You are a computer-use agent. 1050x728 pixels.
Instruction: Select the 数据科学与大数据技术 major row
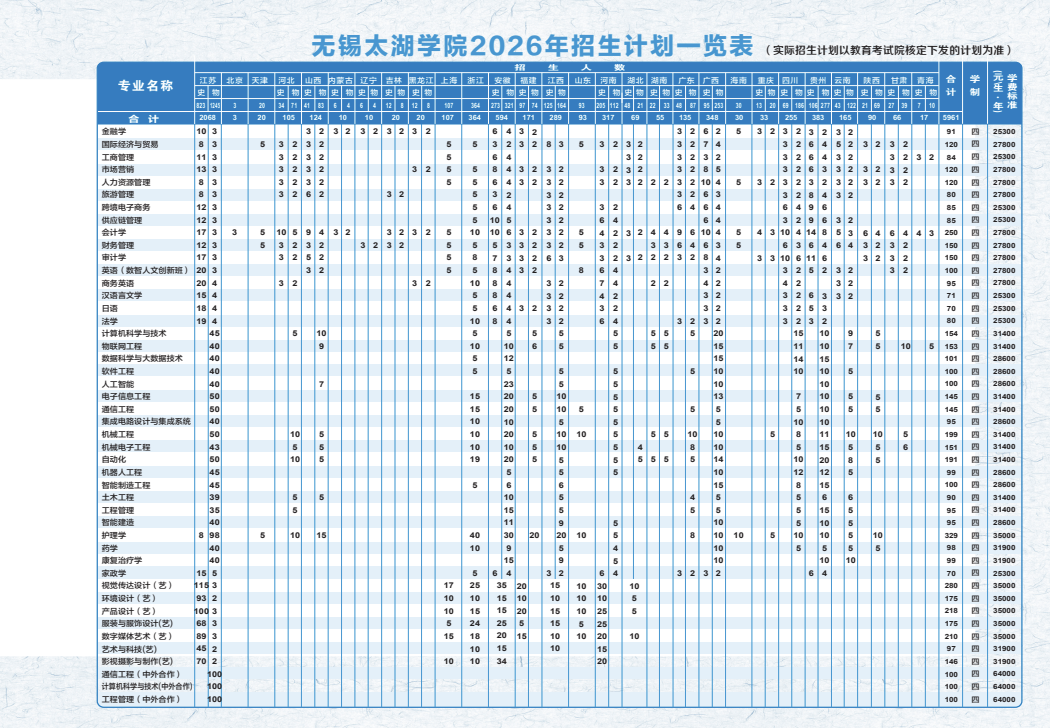tap(560, 358)
